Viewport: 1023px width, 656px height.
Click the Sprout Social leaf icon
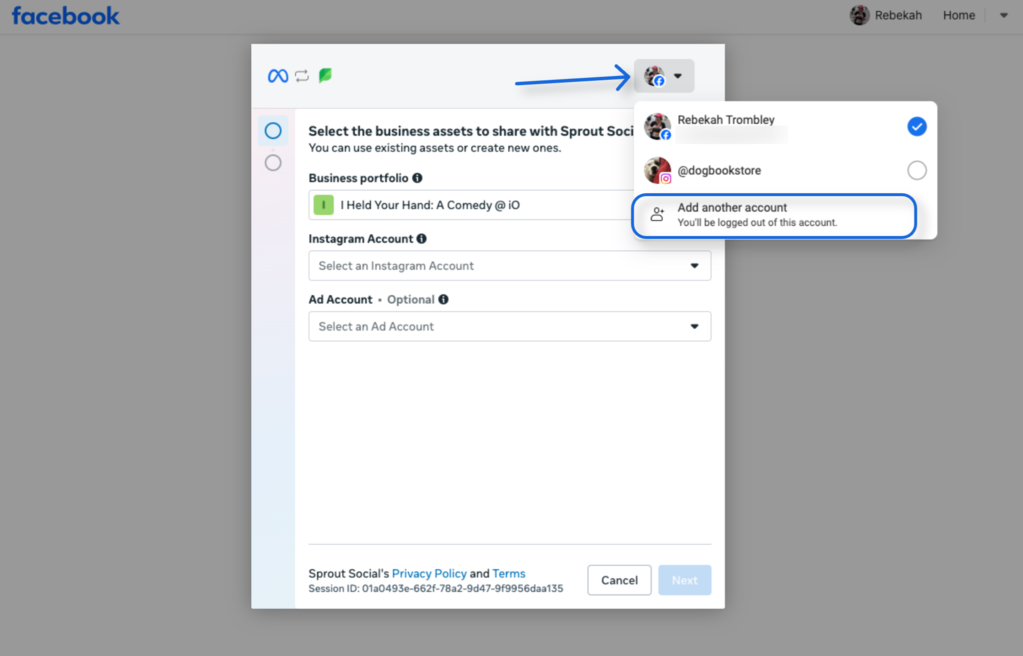click(x=325, y=76)
